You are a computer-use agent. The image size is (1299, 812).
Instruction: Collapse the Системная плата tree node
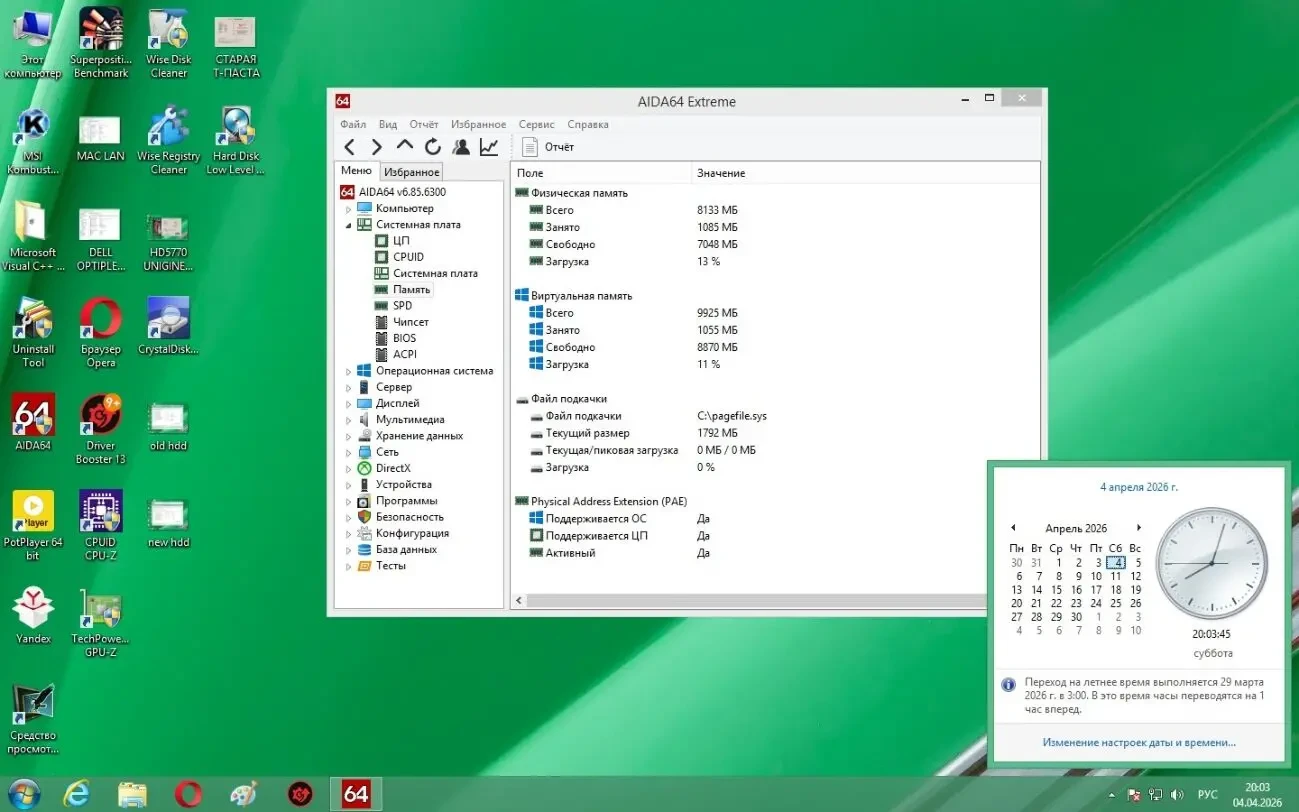coord(349,225)
